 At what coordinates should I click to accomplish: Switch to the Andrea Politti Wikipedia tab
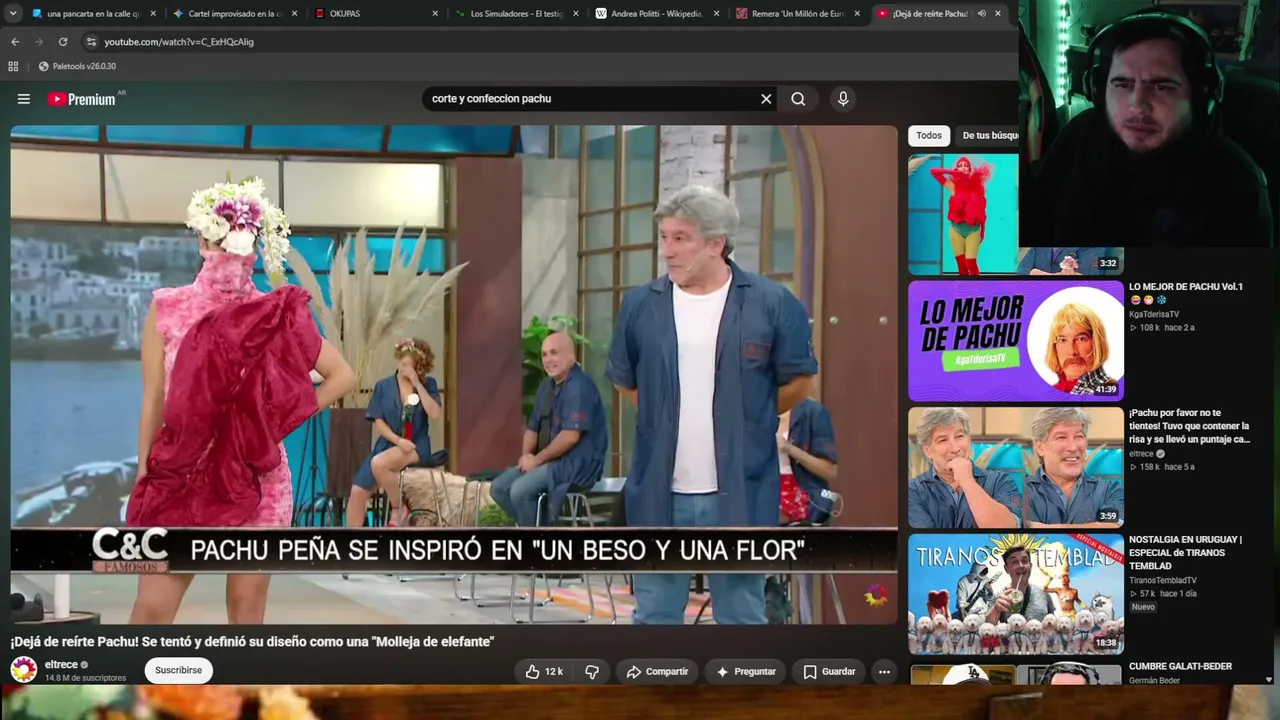pyautogui.click(x=655, y=14)
